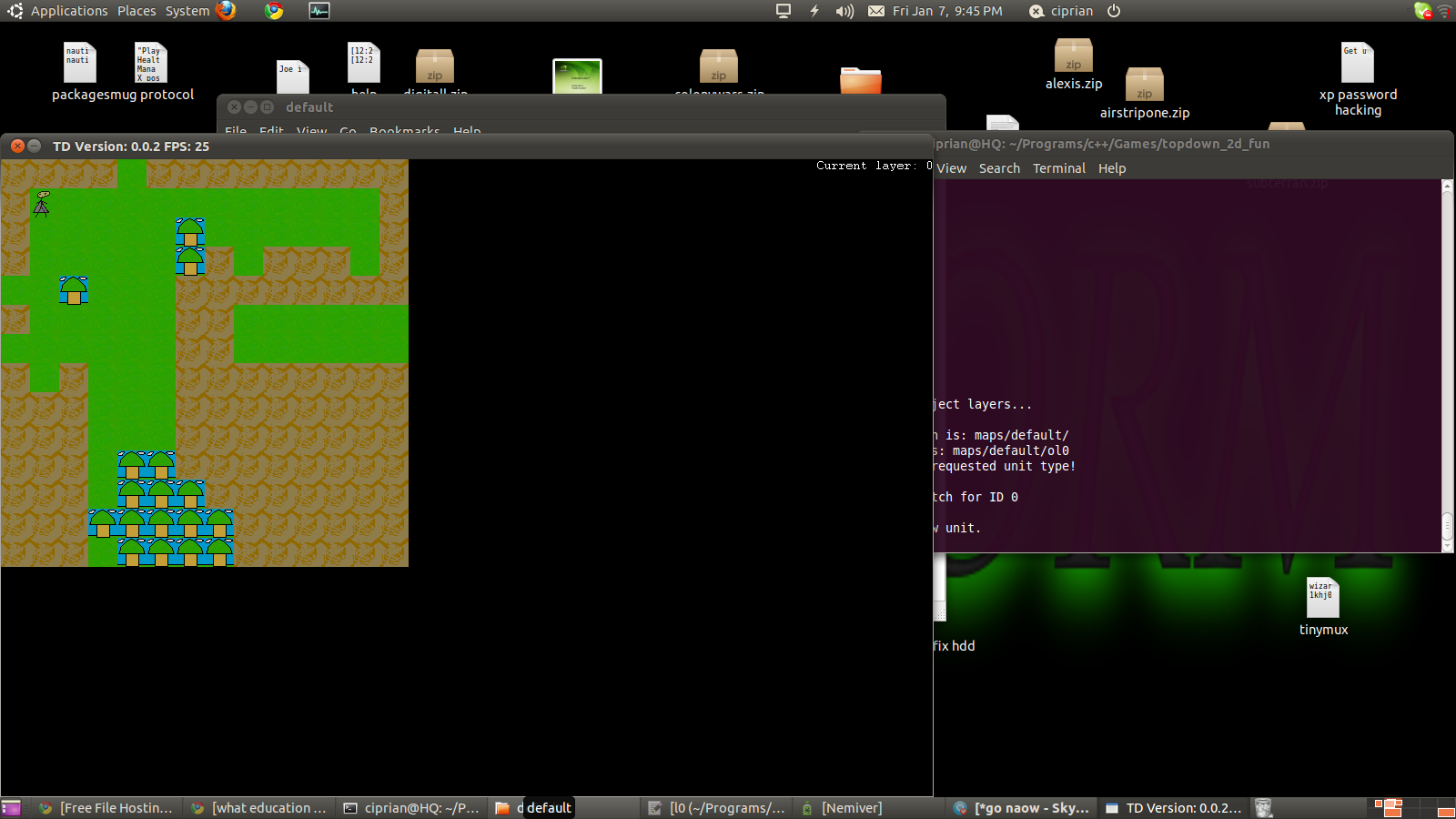Click the default window title bar
The width and height of the screenshot is (1456, 819).
[x=582, y=106]
